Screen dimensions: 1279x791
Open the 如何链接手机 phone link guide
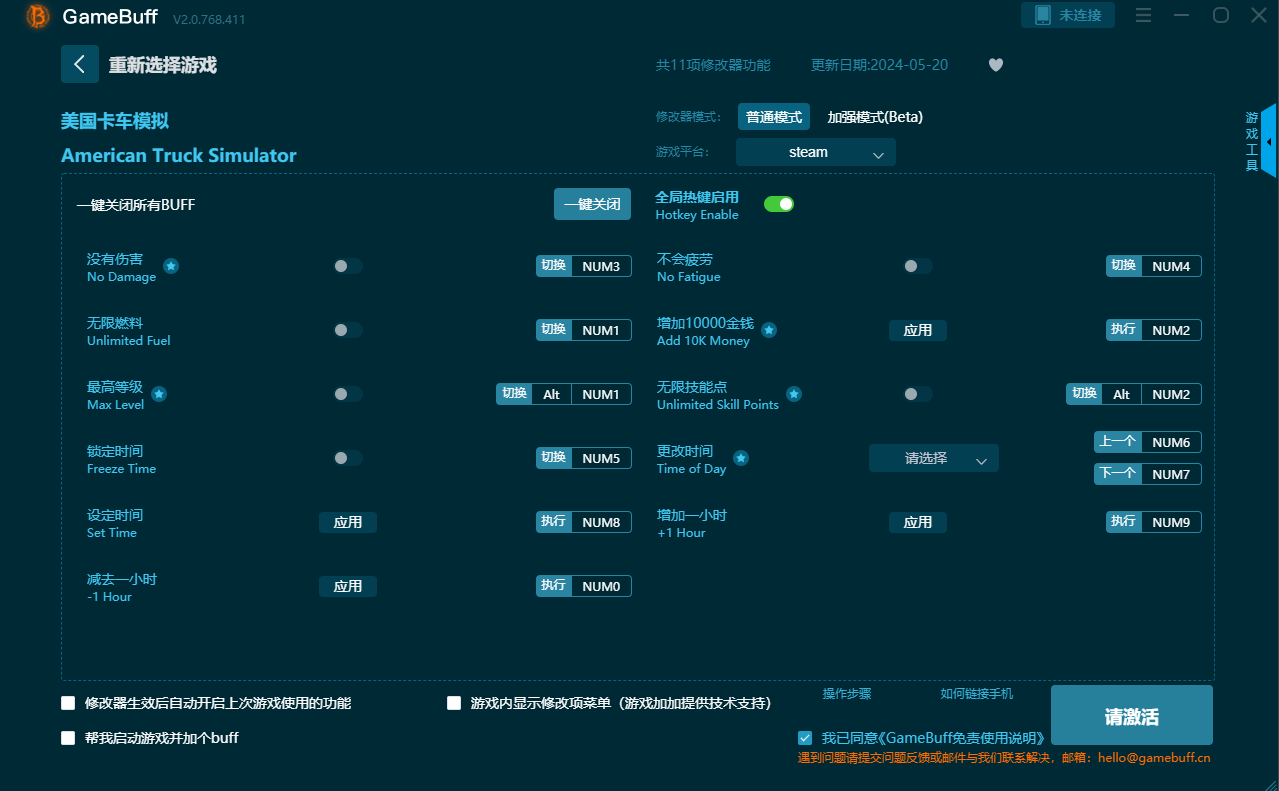click(977, 694)
